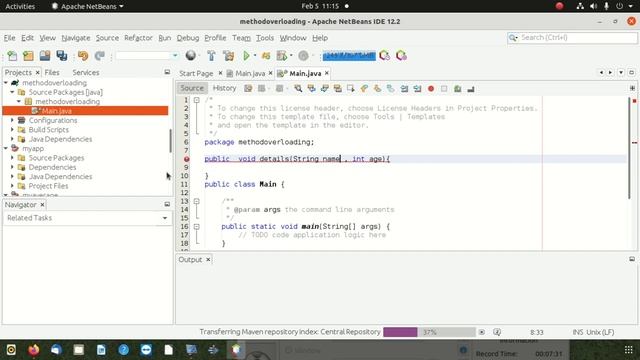Open the Run Project dropdown arrow
This screenshot has height=360, width=640.
pos(255,56)
